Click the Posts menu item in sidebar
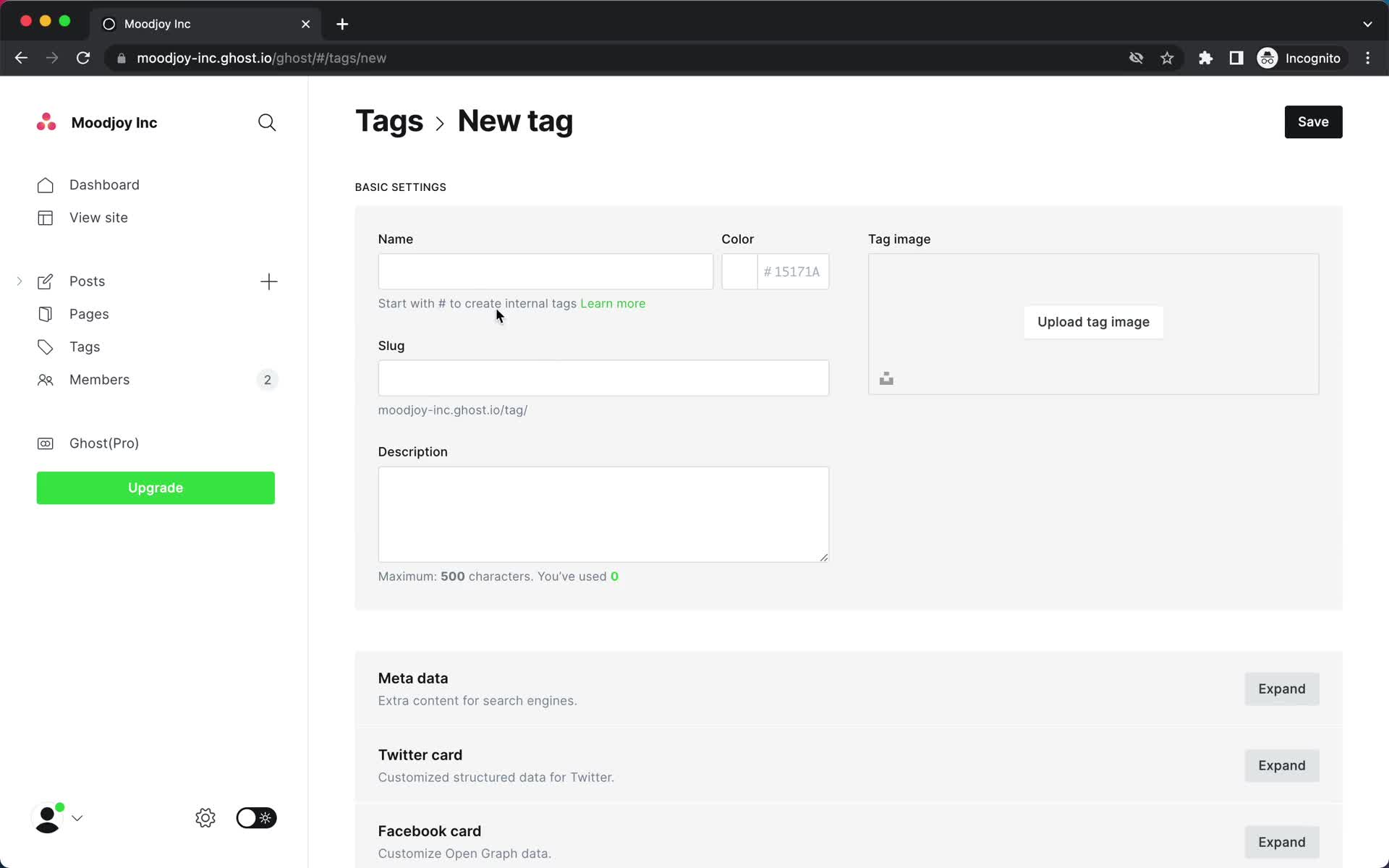This screenshot has width=1389, height=868. 87,281
